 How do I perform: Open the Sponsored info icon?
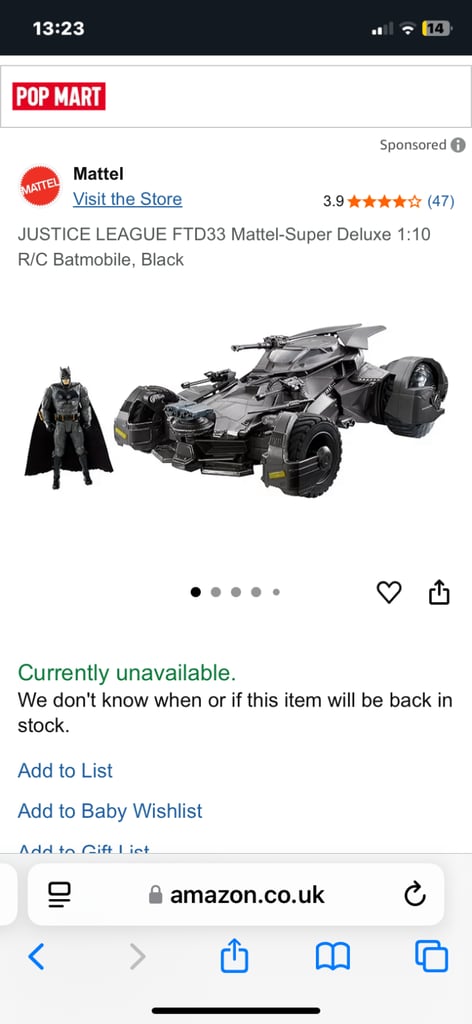[458, 145]
